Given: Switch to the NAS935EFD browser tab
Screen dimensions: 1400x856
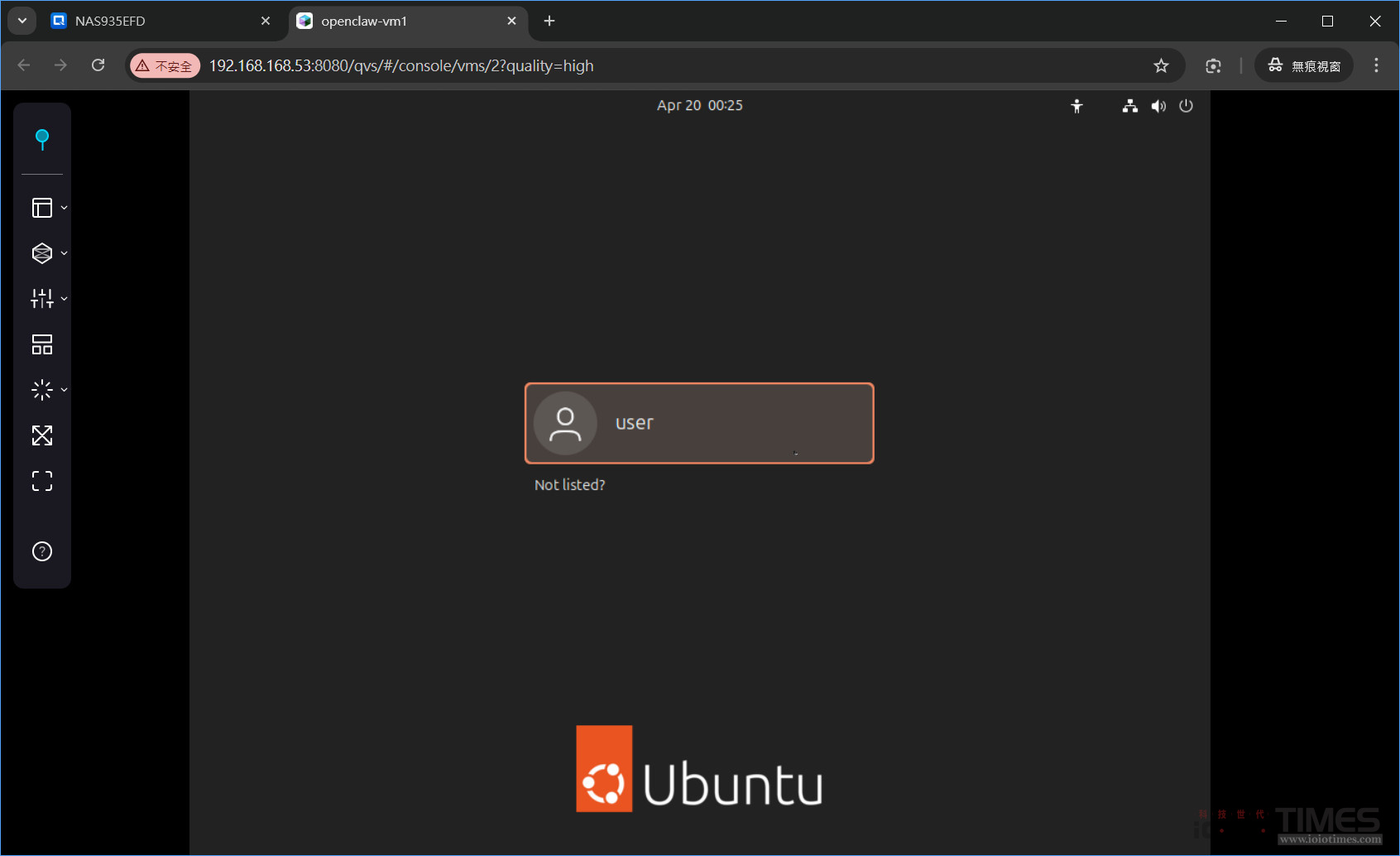Looking at the screenshot, I should [149, 22].
